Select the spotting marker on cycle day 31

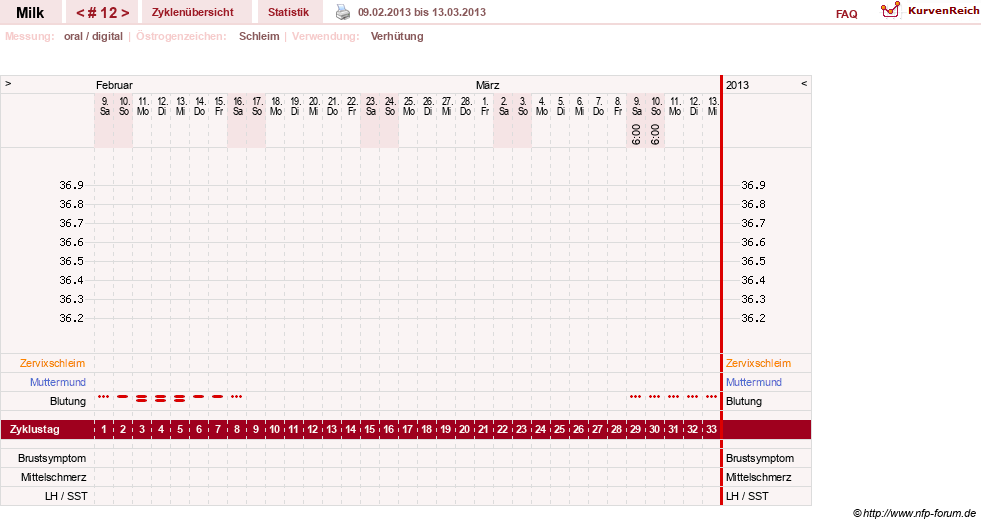(673, 397)
